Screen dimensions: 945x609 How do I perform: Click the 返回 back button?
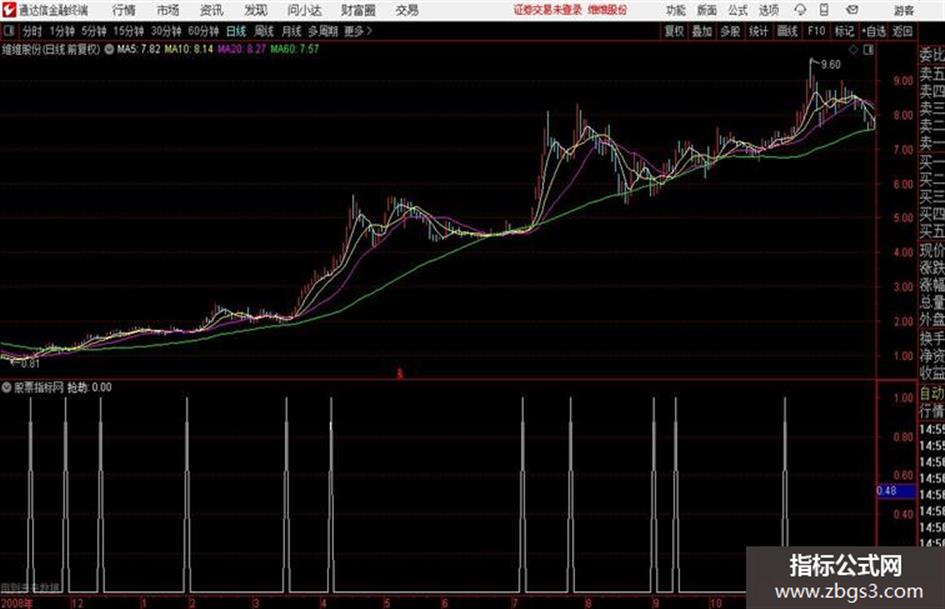point(902,31)
